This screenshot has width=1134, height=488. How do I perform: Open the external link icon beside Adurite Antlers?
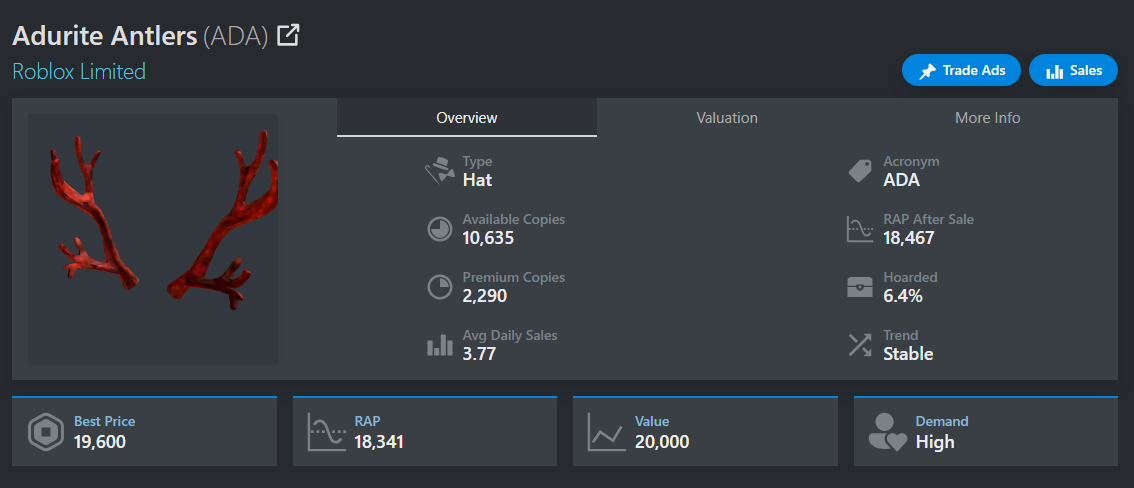click(288, 35)
